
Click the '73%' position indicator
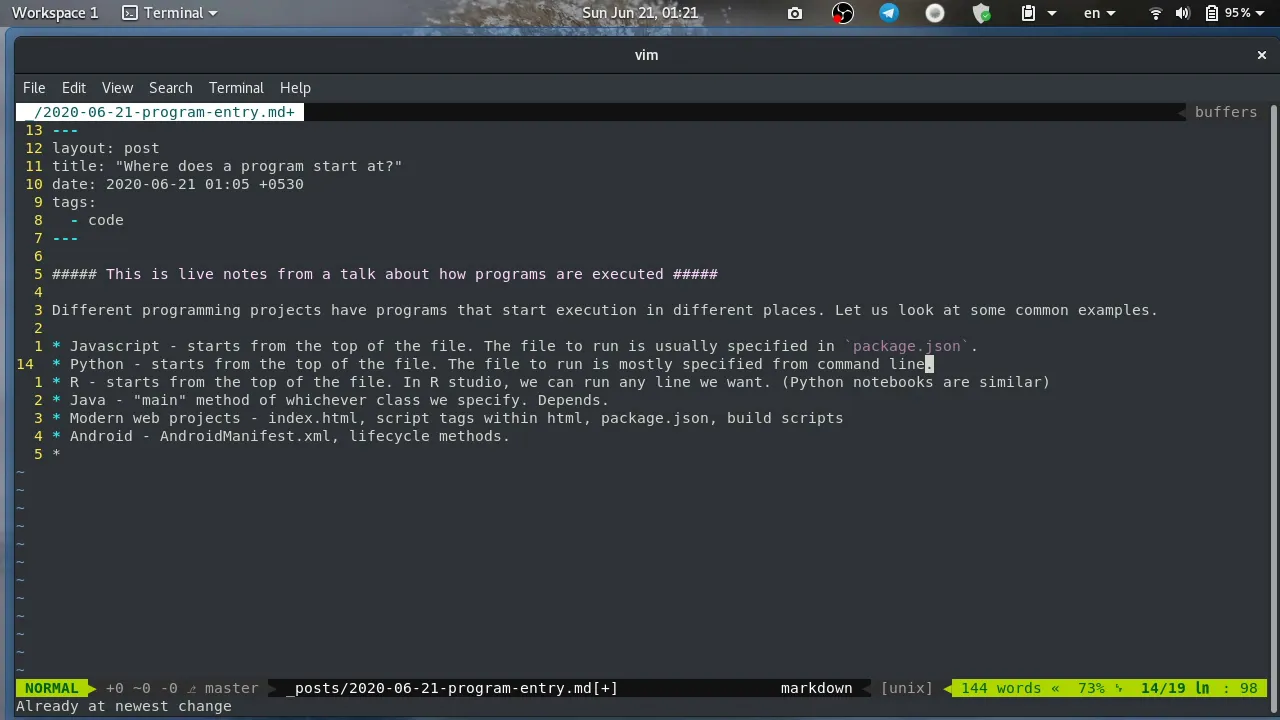1091,688
